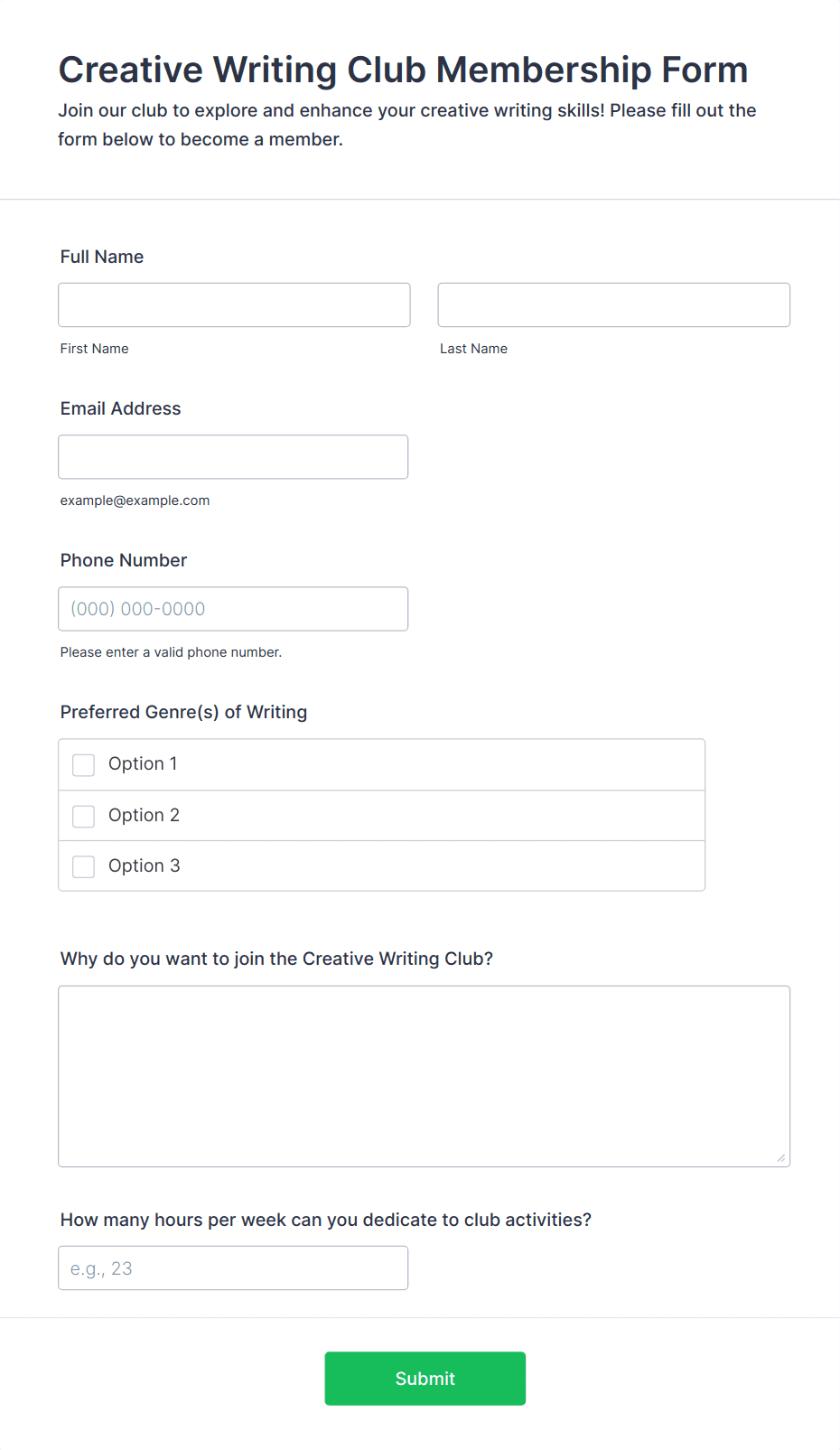Click the 'Option 1' label text
840x1450 pixels.
(x=143, y=764)
